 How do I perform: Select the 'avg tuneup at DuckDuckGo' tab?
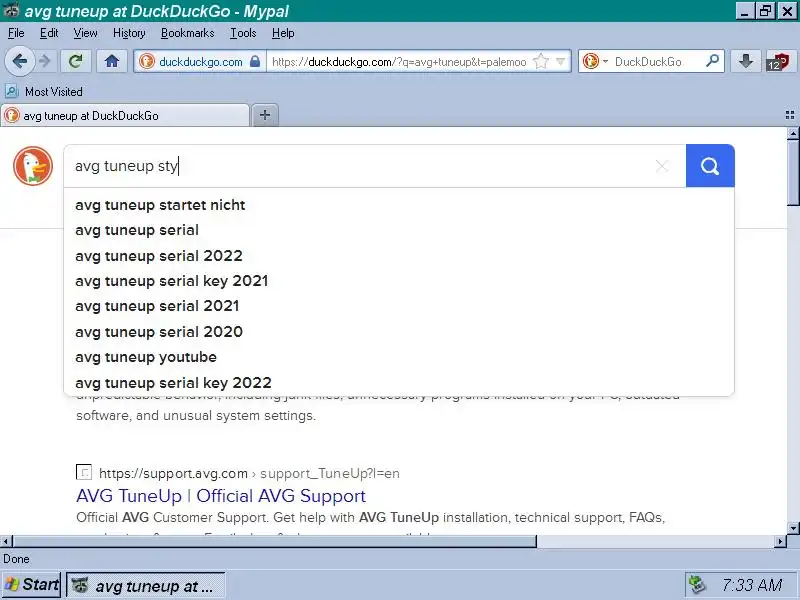tap(125, 116)
